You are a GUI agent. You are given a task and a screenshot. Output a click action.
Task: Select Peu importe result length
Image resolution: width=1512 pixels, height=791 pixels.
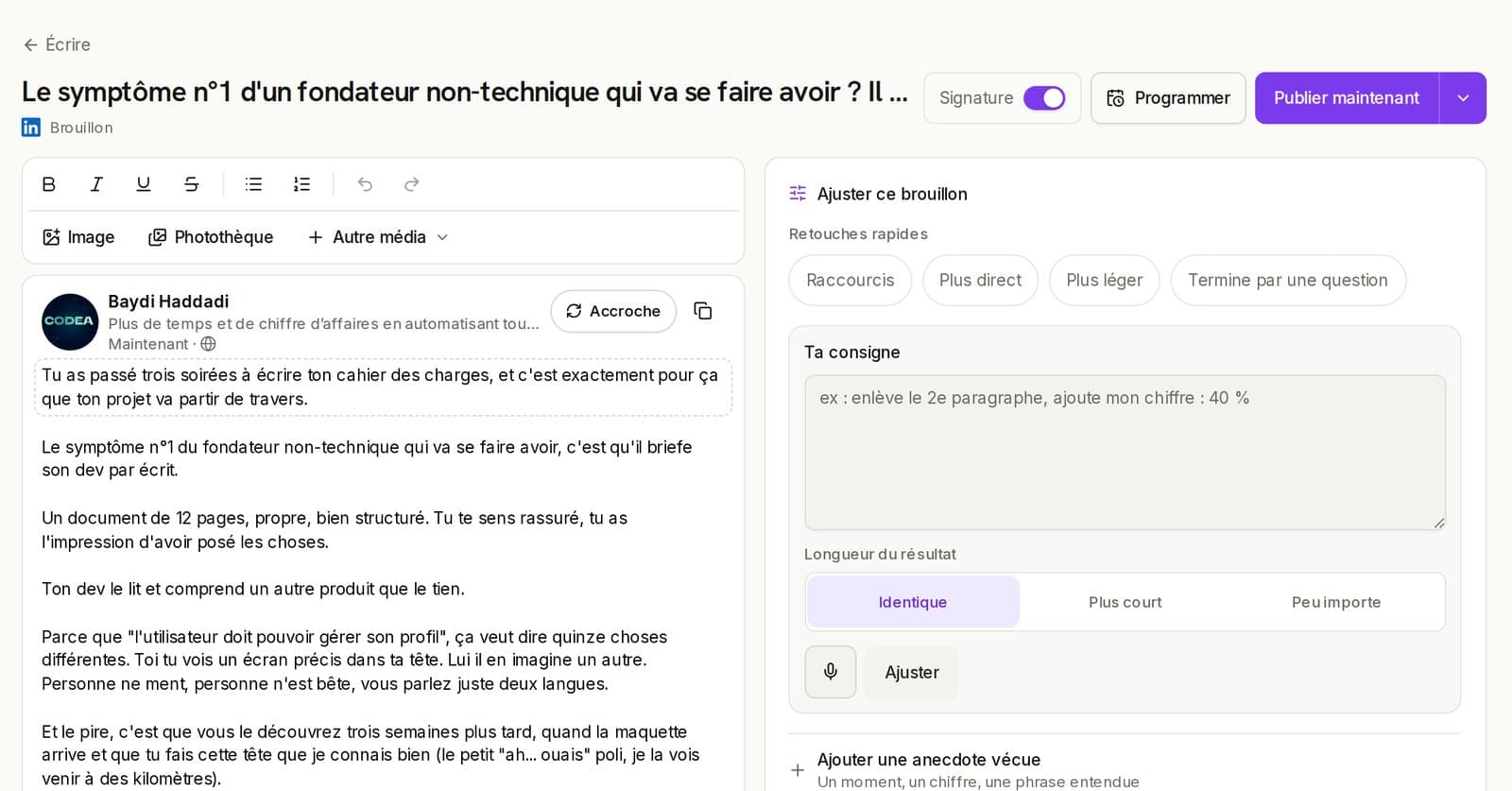click(x=1336, y=602)
